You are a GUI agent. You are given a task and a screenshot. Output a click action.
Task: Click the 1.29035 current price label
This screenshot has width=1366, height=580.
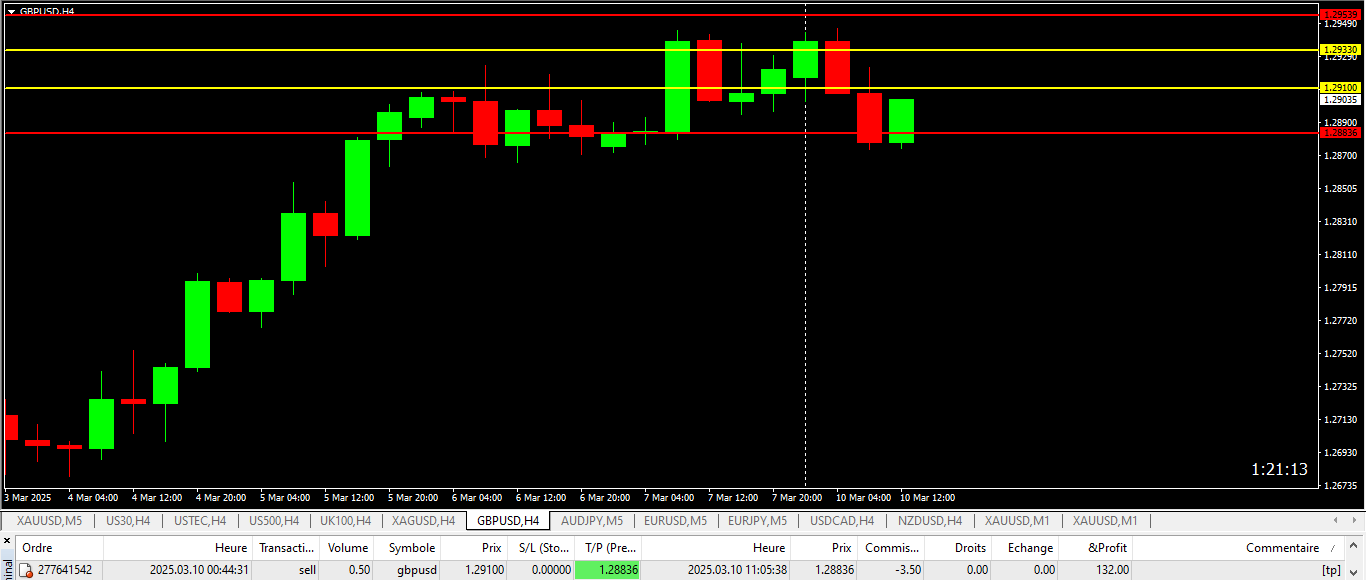click(x=1341, y=99)
